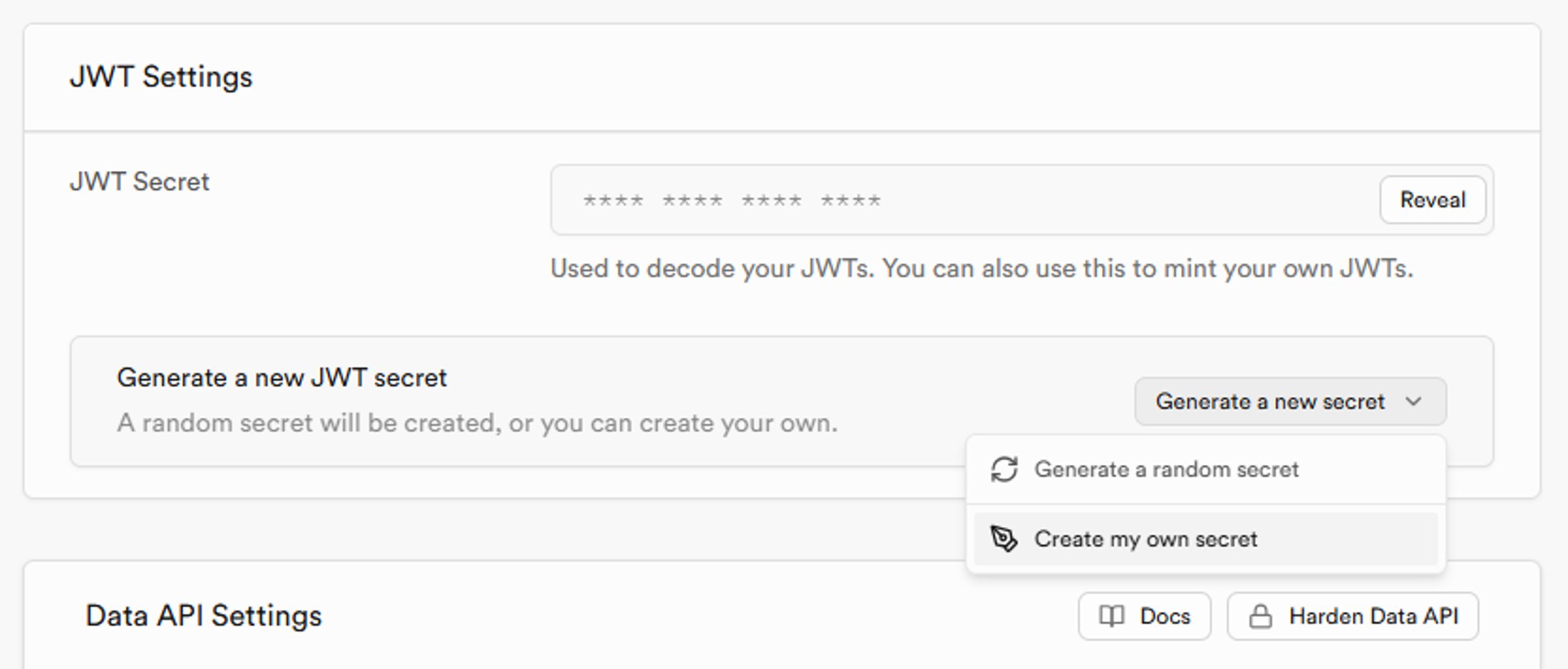Click the "Generate a new JWT secret" title
Viewport: 1568px width, 669px height.
(282, 377)
